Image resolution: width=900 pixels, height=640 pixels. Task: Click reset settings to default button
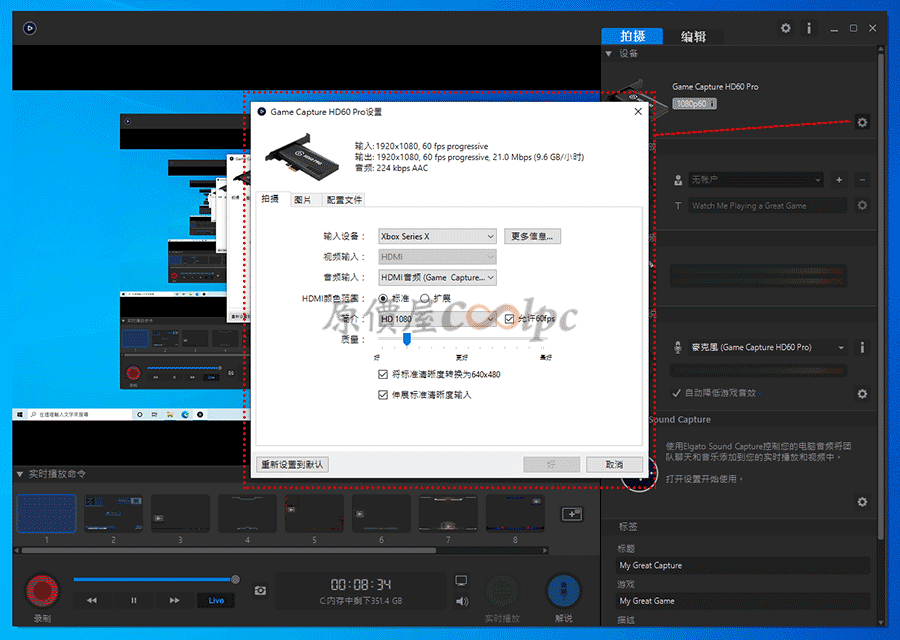(292, 464)
